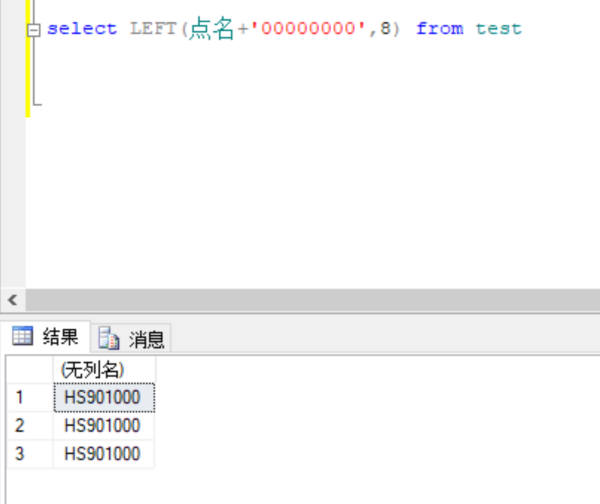The image size is (600, 504).
Task: Click the LEFT function in query
Action: point(153,29)
